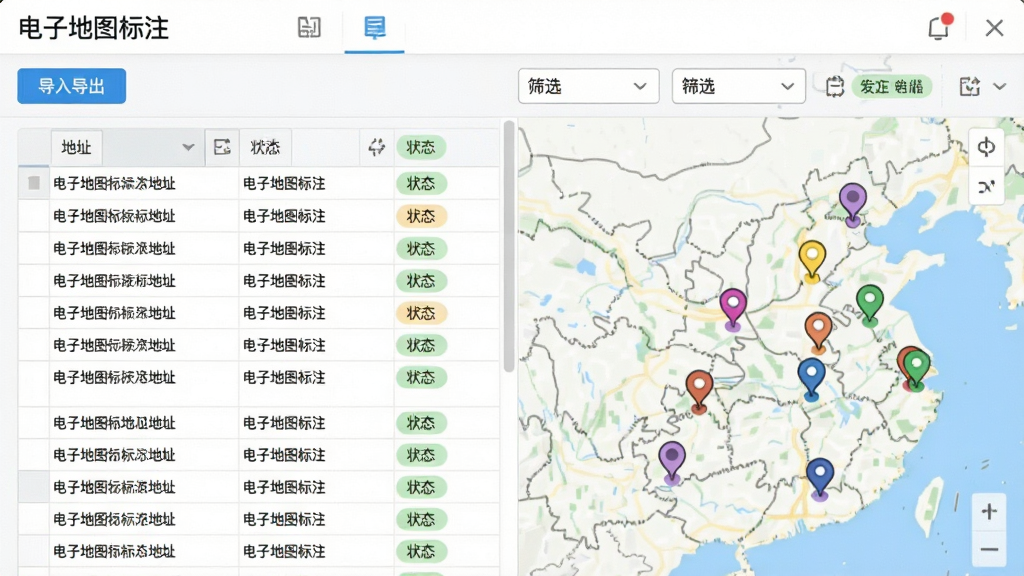1024x576 pixels.
Task: Click the table's vertical scrollbar thumb
Action: (509, 246)
